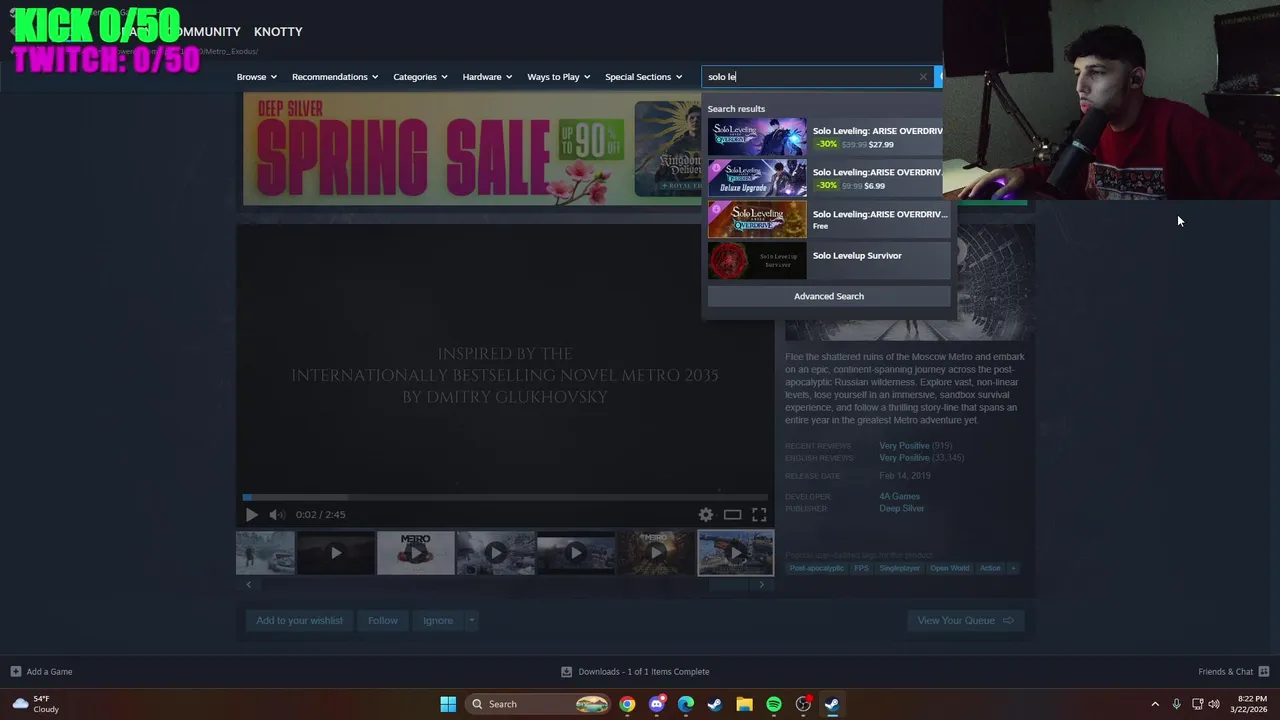1280x720 pixels.
Task: Open Friends & Chat
Action: point(1233,672)
